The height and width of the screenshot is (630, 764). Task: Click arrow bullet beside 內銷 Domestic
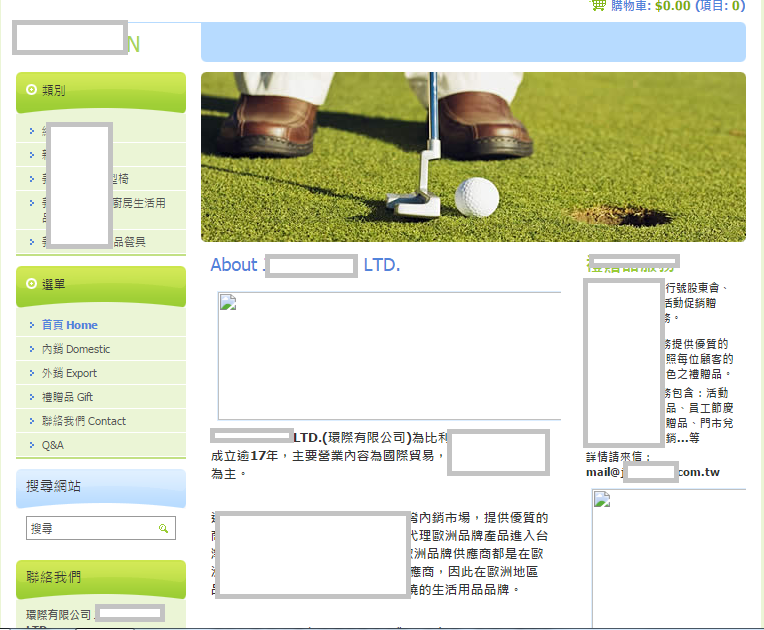tap(32, 349)
